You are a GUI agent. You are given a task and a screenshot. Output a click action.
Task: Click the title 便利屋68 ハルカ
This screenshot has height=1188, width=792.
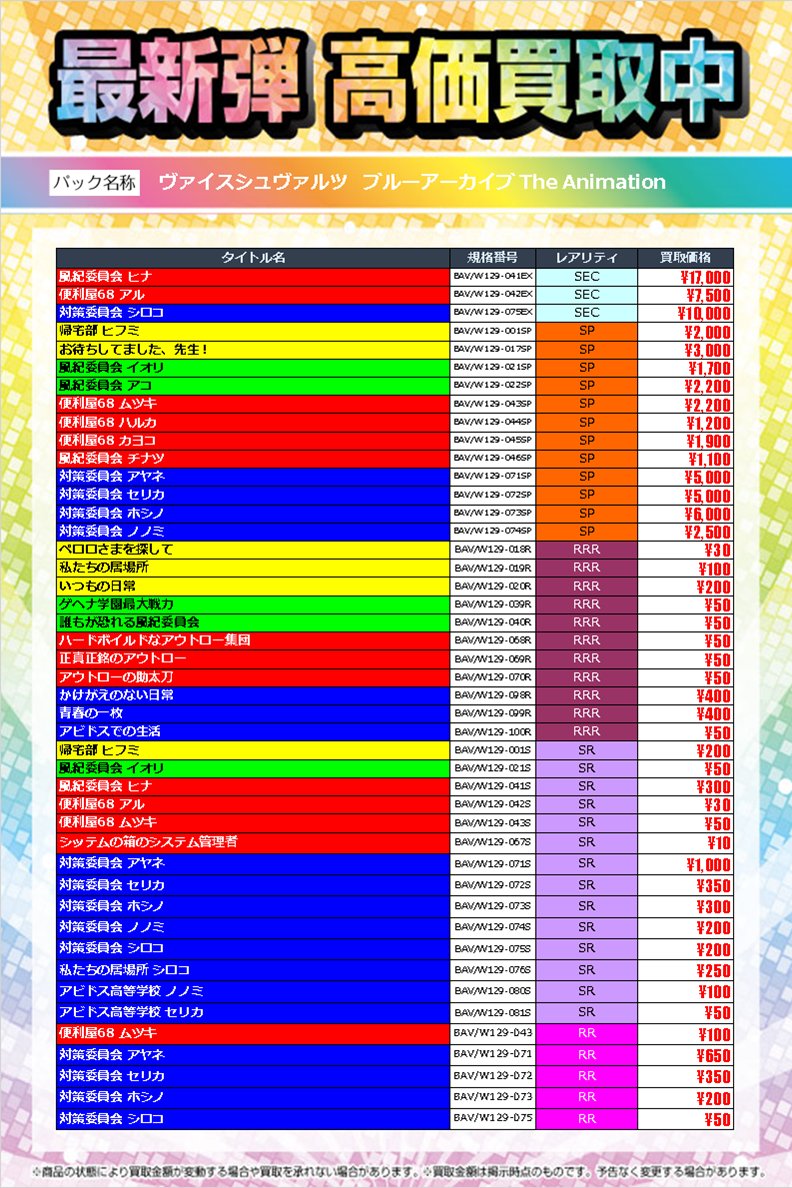click(108, 422)
